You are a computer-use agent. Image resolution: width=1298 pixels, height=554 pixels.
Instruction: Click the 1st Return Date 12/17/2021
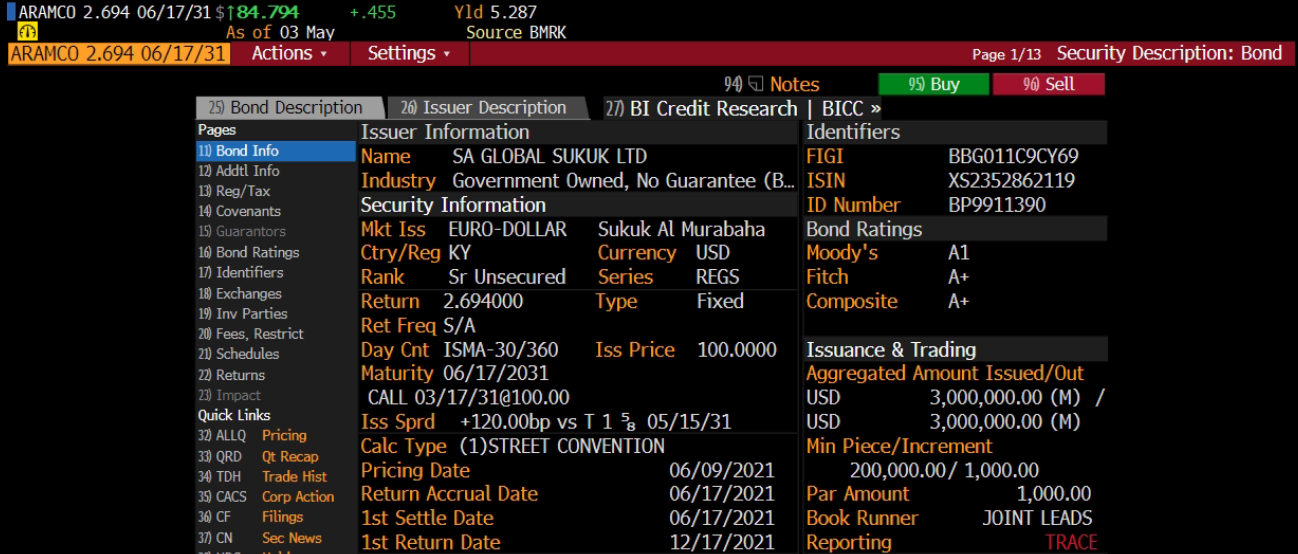click(722, 542)
